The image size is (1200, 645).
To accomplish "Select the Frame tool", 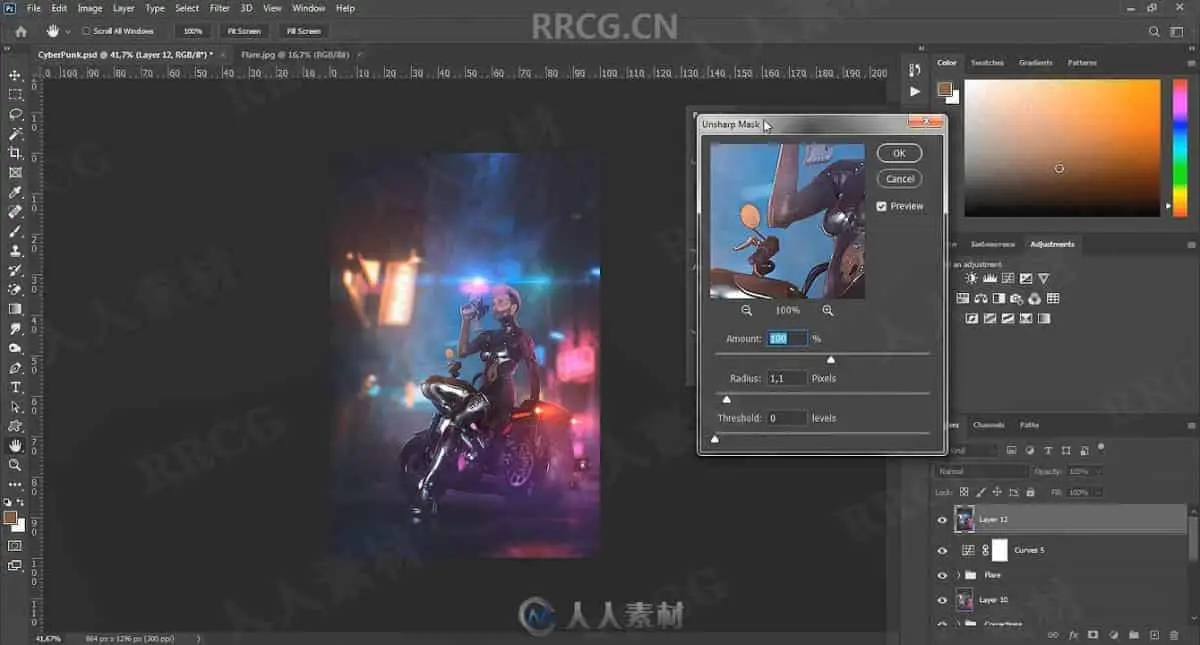I will (x=15, y=172).
